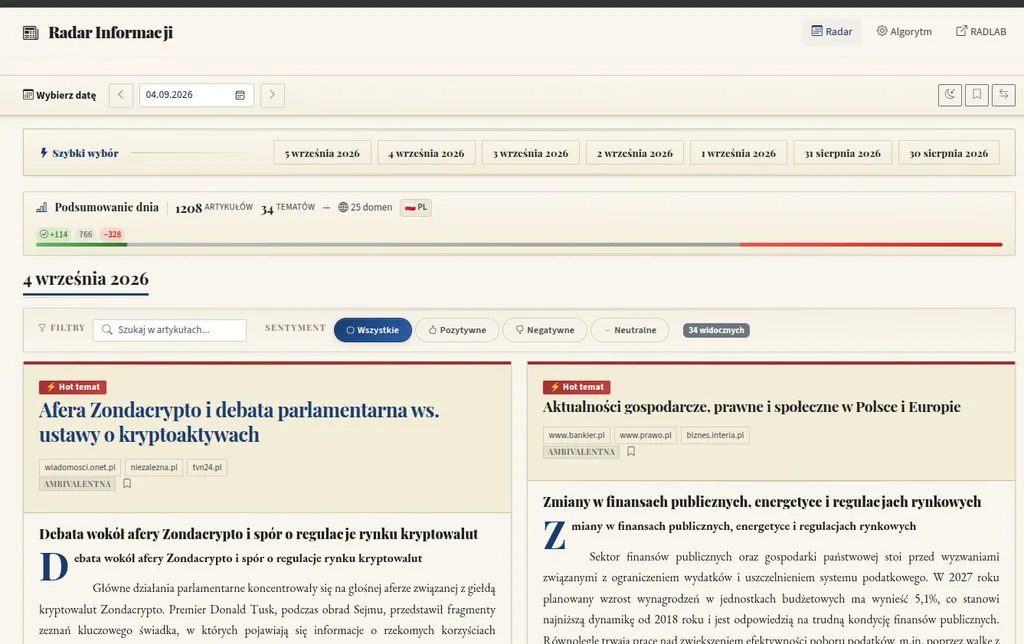Open the 04.09.2026 date field

pyautogui.click(x=196, y=95)
